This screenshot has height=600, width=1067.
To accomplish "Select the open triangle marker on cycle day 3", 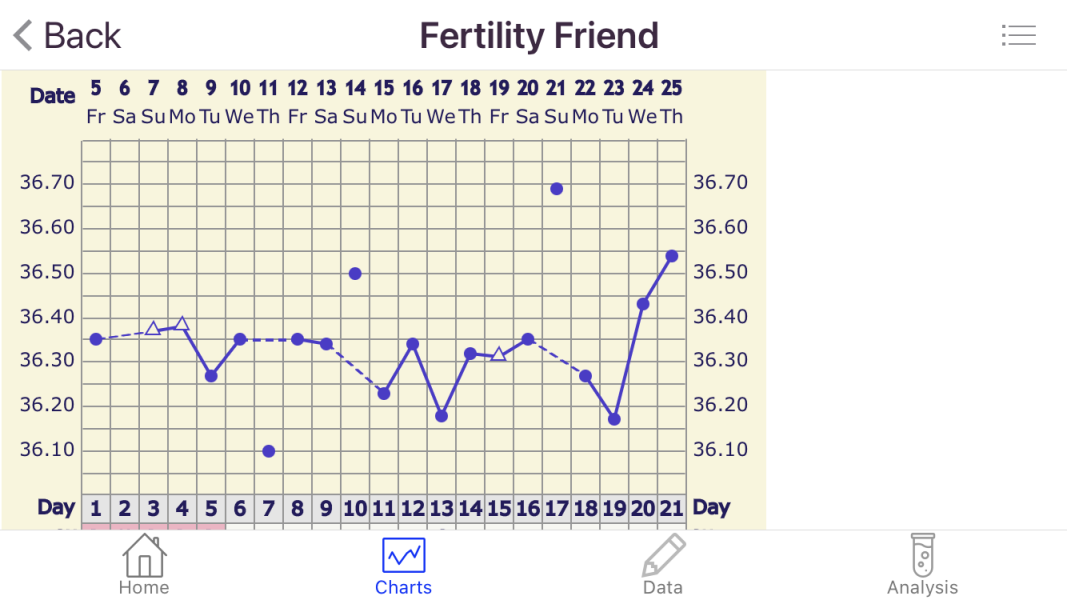I will (x=153, y=328).
